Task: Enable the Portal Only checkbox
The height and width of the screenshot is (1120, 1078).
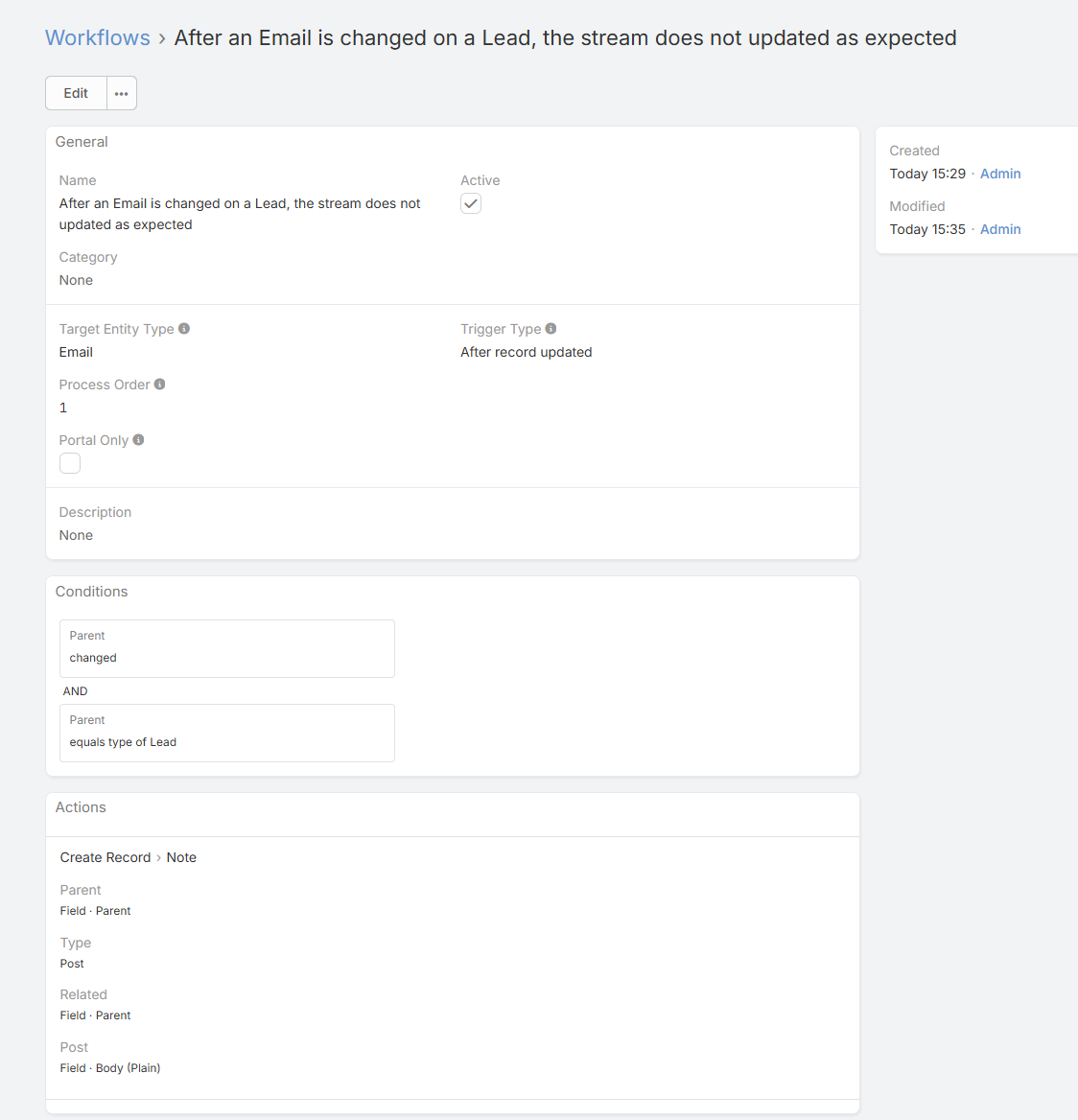Action: (x=70, y=463)
